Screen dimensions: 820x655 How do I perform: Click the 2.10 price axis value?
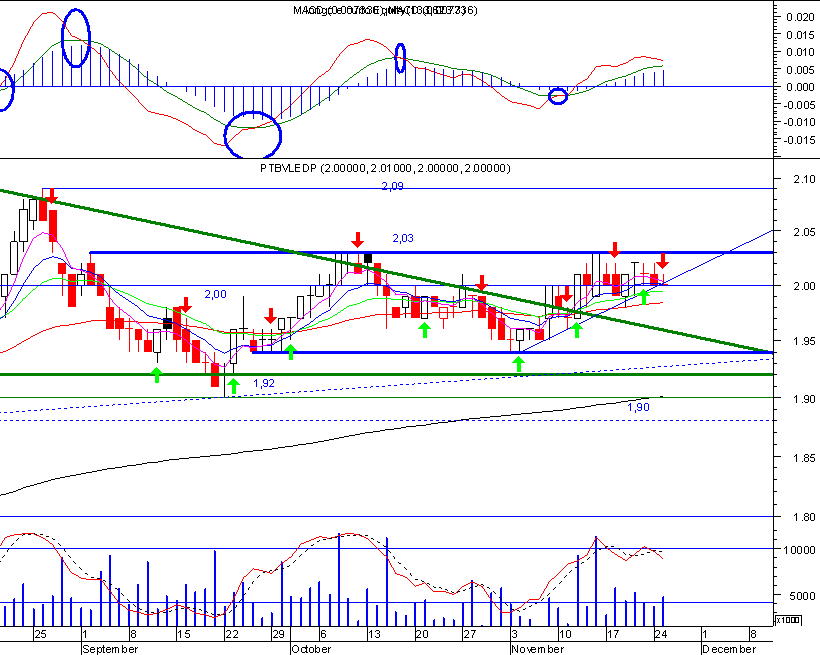click(x=802, y=179)
